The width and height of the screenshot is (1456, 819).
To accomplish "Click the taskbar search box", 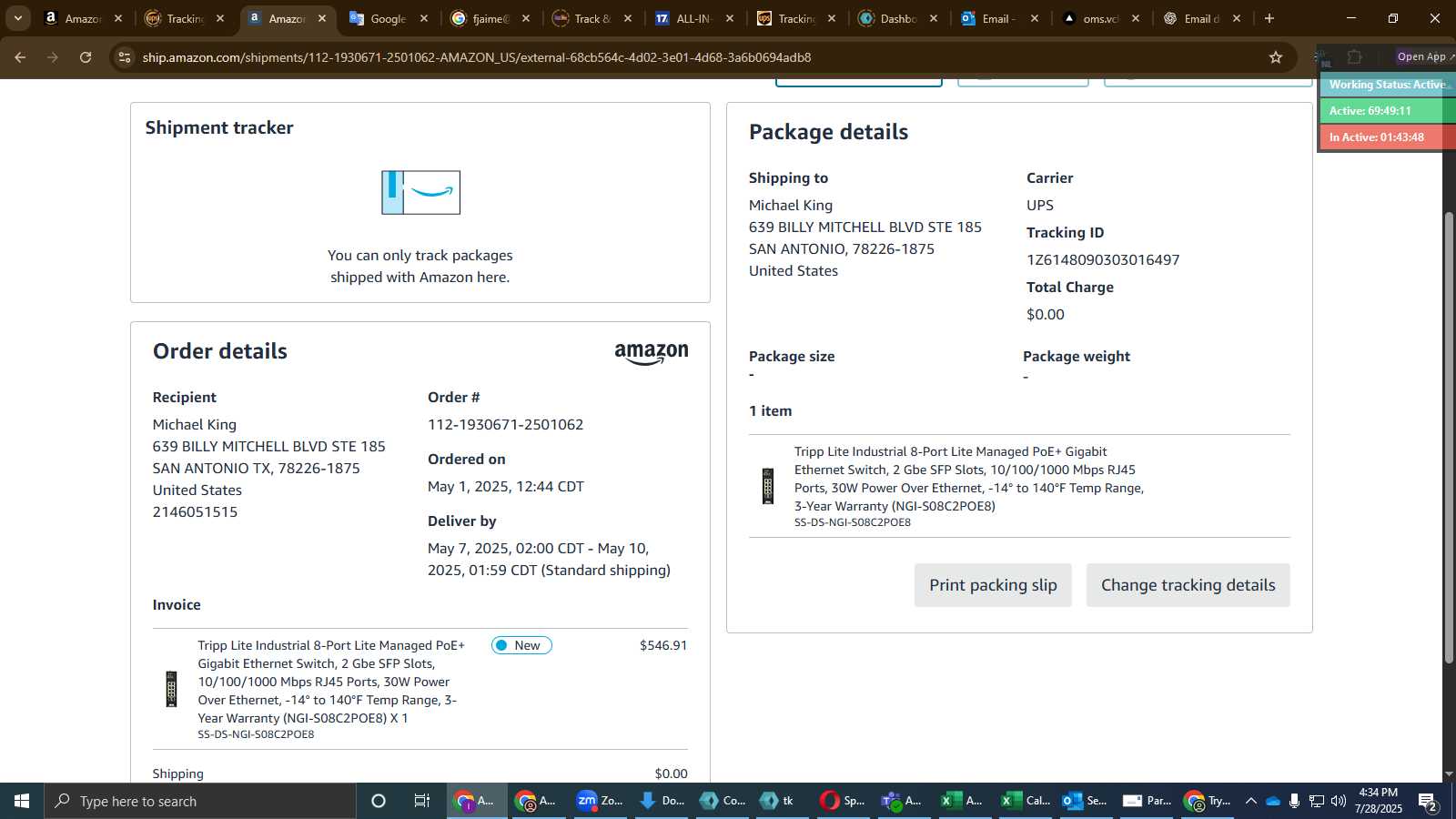I will pos(200,801).
